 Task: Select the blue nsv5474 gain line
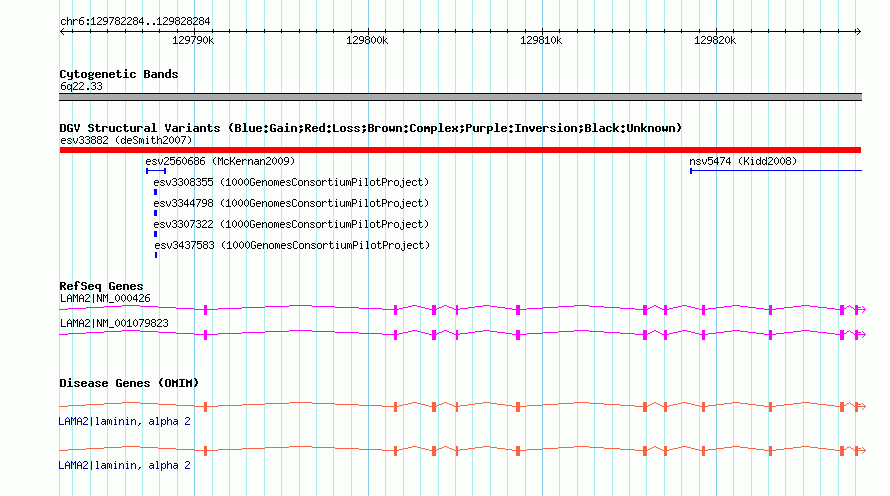pyautogui.click(x=775, y=170)
